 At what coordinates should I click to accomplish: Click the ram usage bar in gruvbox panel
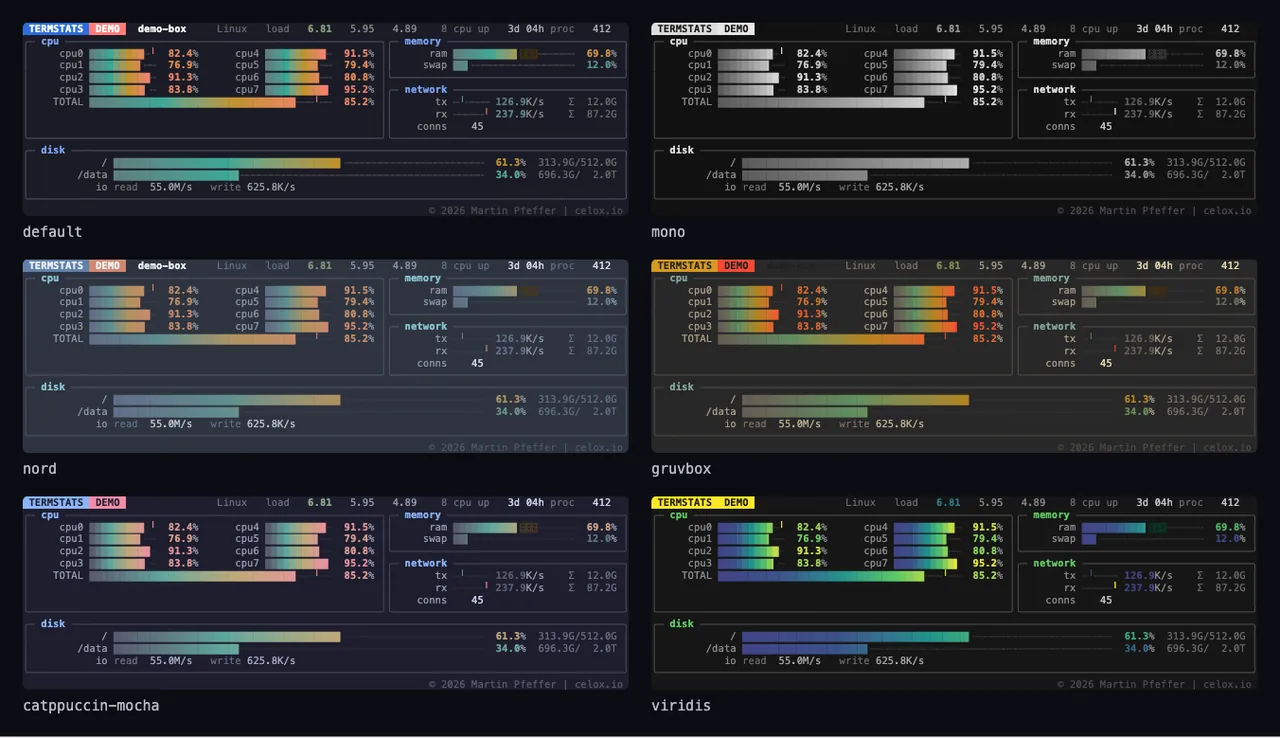click(1113, 291)
